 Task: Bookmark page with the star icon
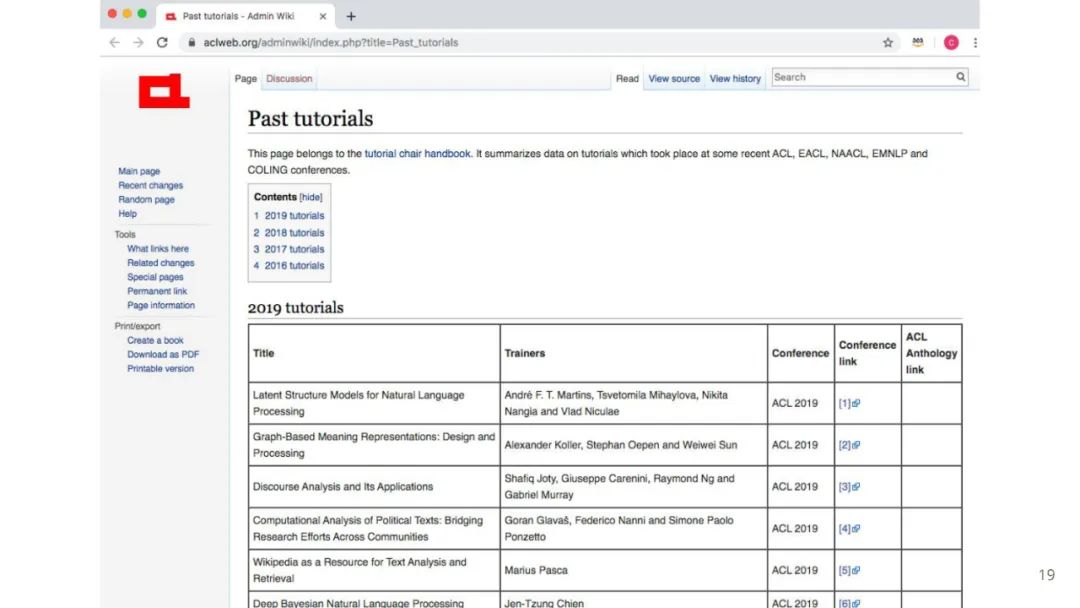pyautogui.click(x=888, y=43)
